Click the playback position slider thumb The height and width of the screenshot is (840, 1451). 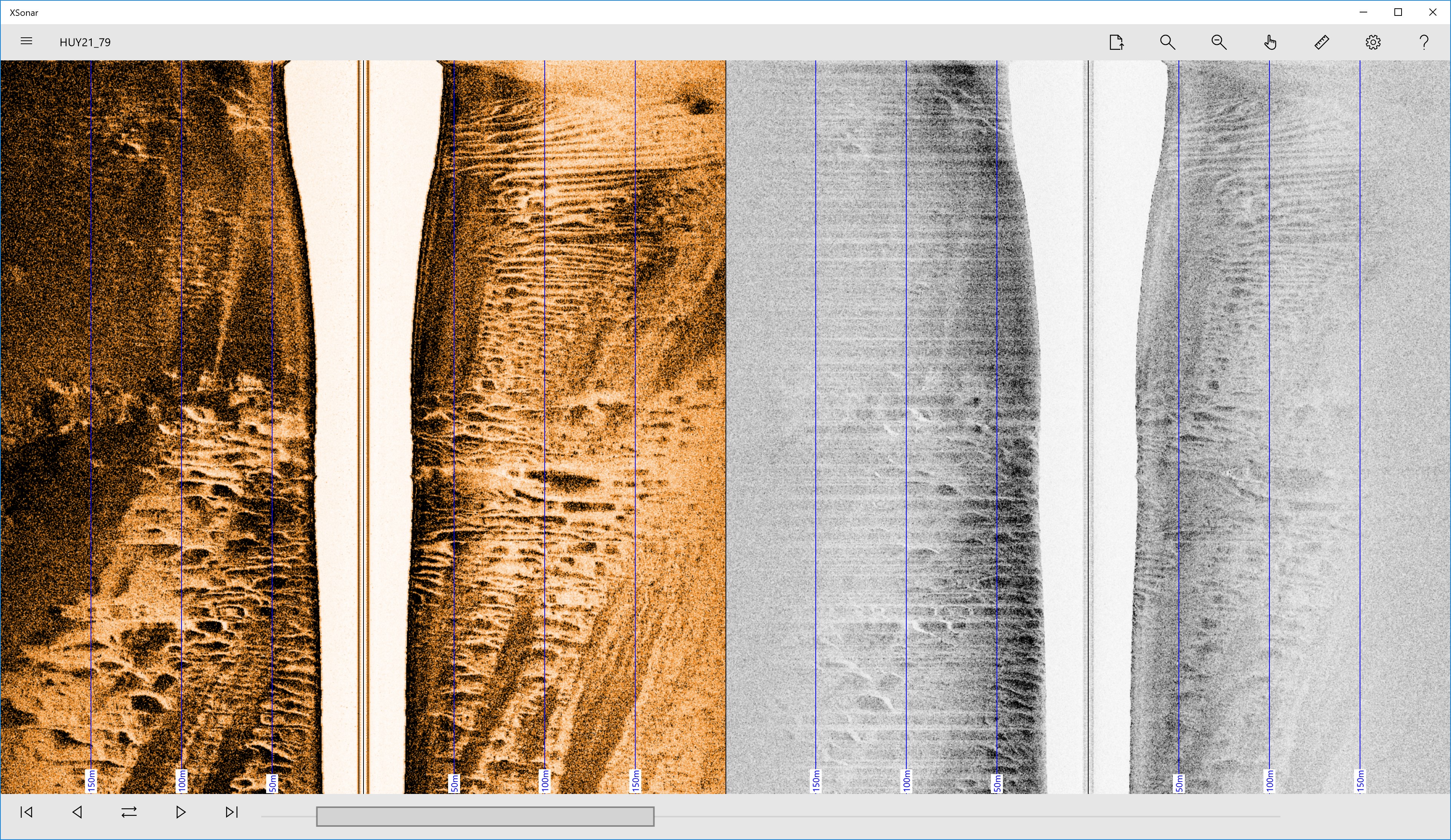click(485, 816)
